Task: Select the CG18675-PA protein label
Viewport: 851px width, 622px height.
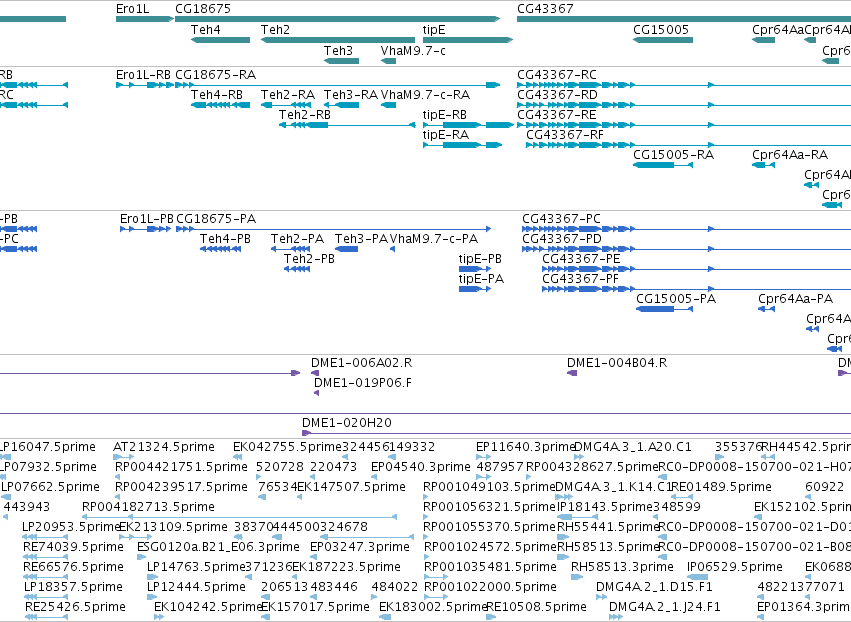Action: pyautogui.click(x=217, y=219)
